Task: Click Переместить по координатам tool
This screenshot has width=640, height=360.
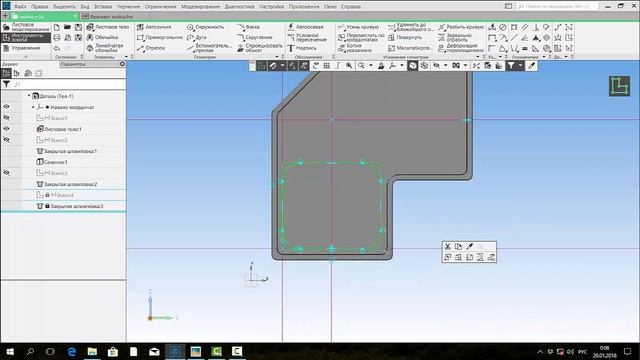Action: point(361,38)
